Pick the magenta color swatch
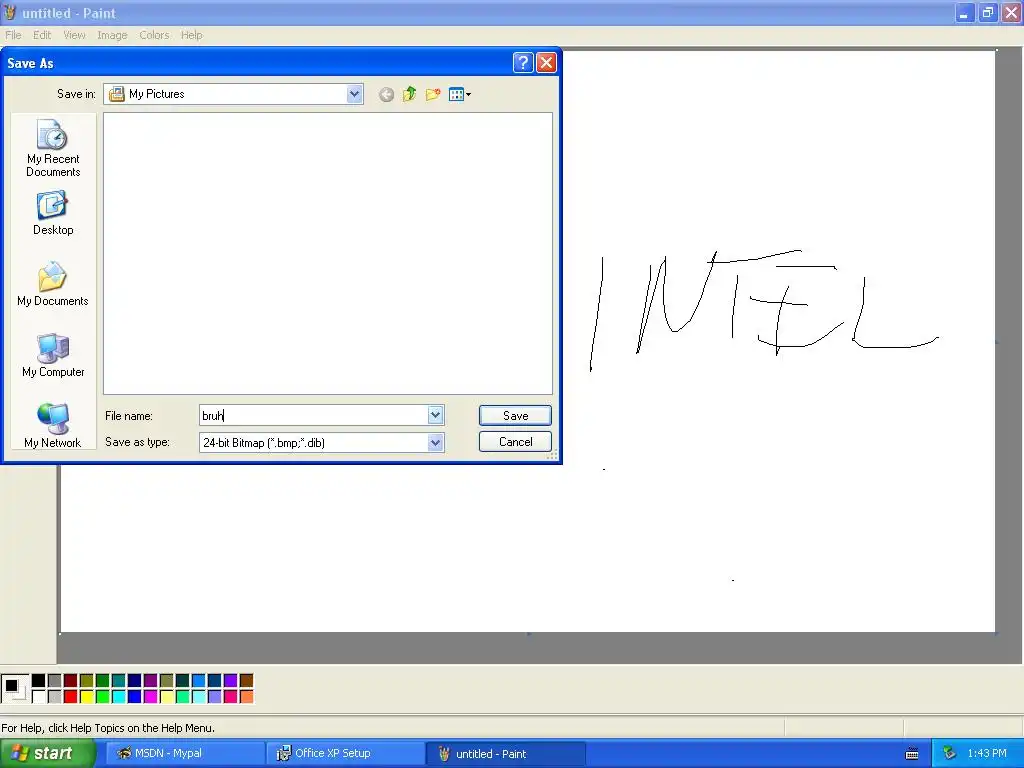The width and height of the screenshot is (1024, 768). point(150,697)
